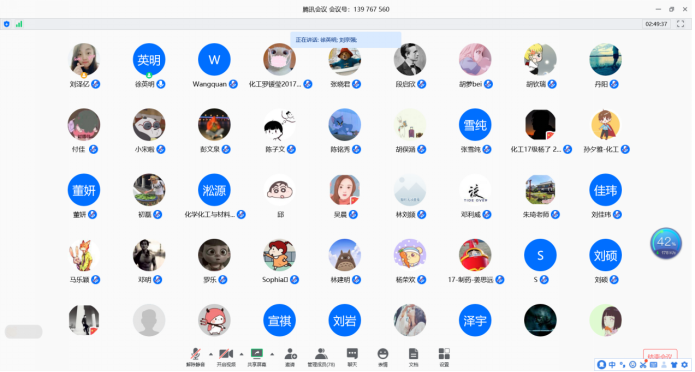Open the meeting security shield info

pyautogui.click(x=7, y=24)
